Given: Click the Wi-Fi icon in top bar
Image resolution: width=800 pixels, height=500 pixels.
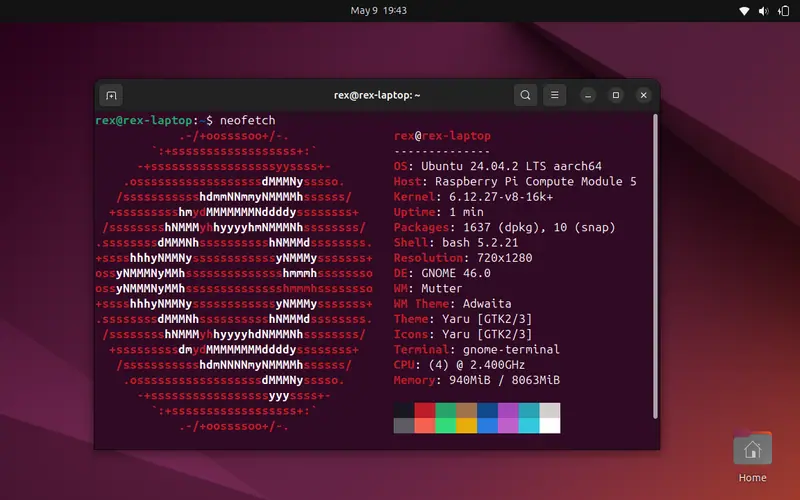Looking at the screenshot, I should coord(744,11).
